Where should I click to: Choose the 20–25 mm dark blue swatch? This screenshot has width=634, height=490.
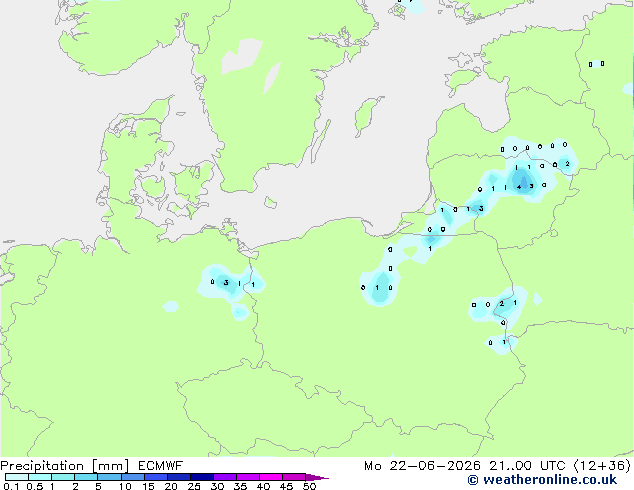point(178,477)
